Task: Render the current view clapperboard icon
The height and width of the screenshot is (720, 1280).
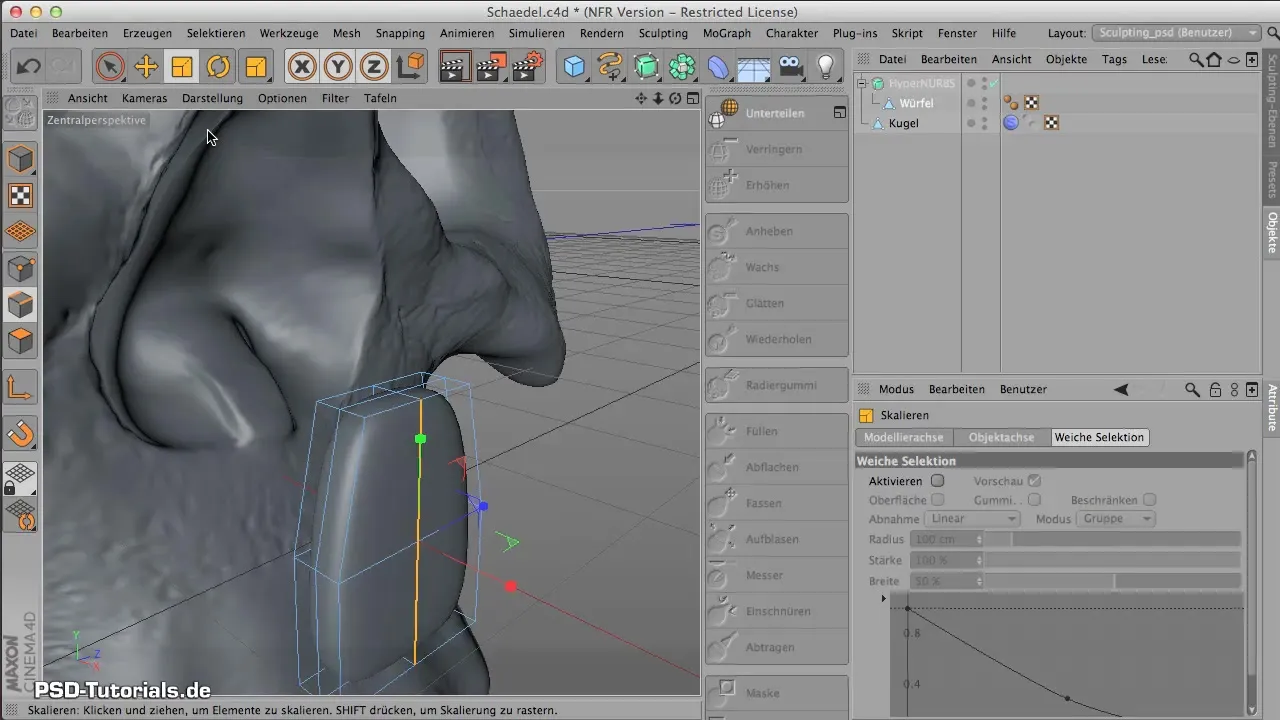Action: pos(455,67)
